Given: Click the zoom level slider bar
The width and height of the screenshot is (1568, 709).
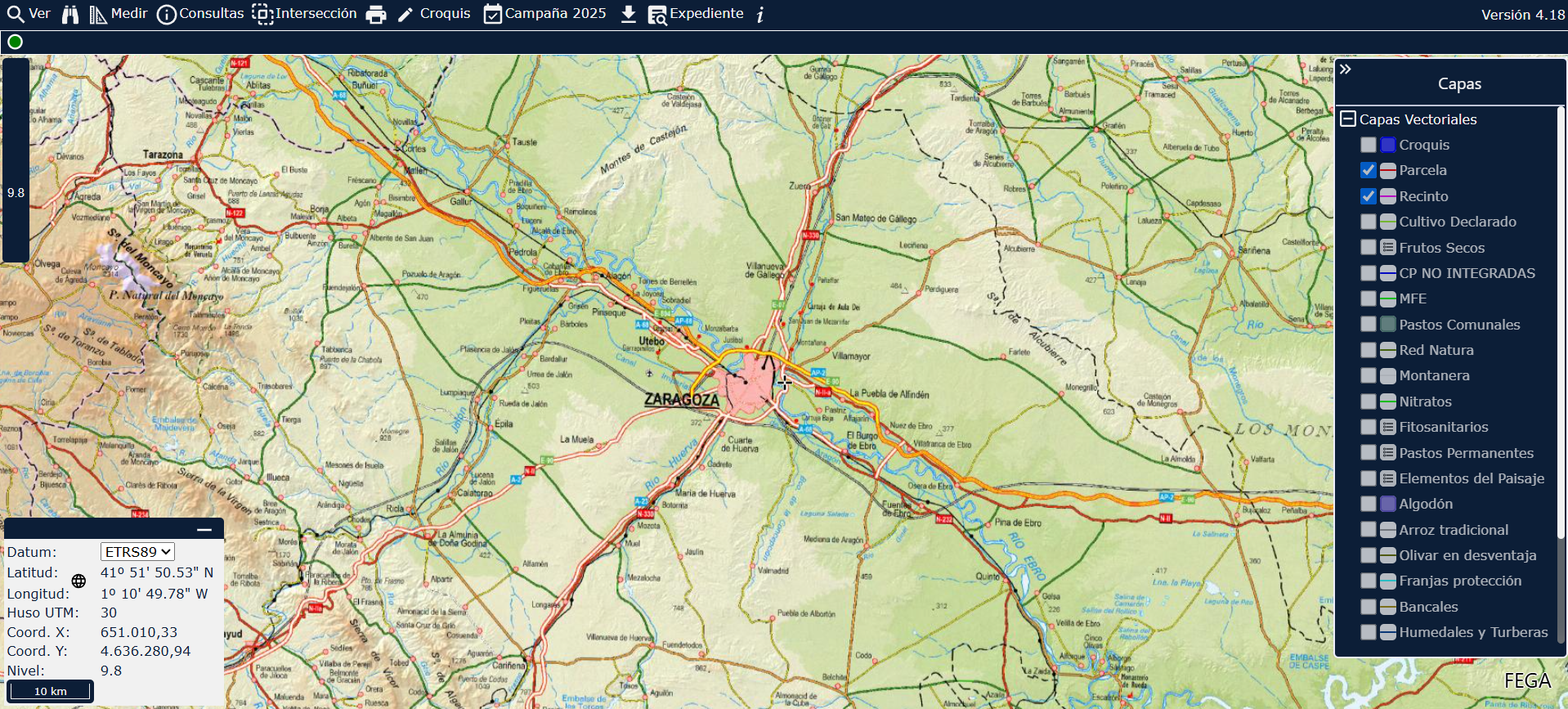Looking at the screenshot, I should (16, 159).
